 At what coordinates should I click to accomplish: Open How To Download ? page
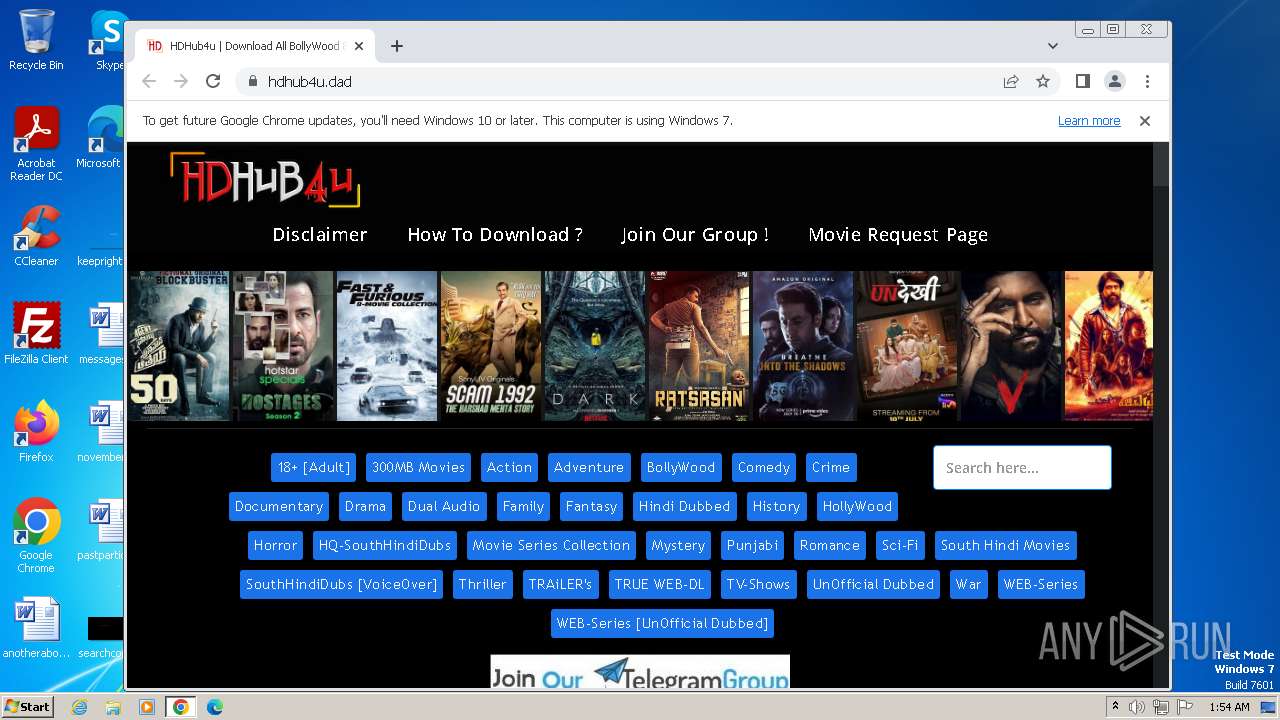[x=495, y=234]
